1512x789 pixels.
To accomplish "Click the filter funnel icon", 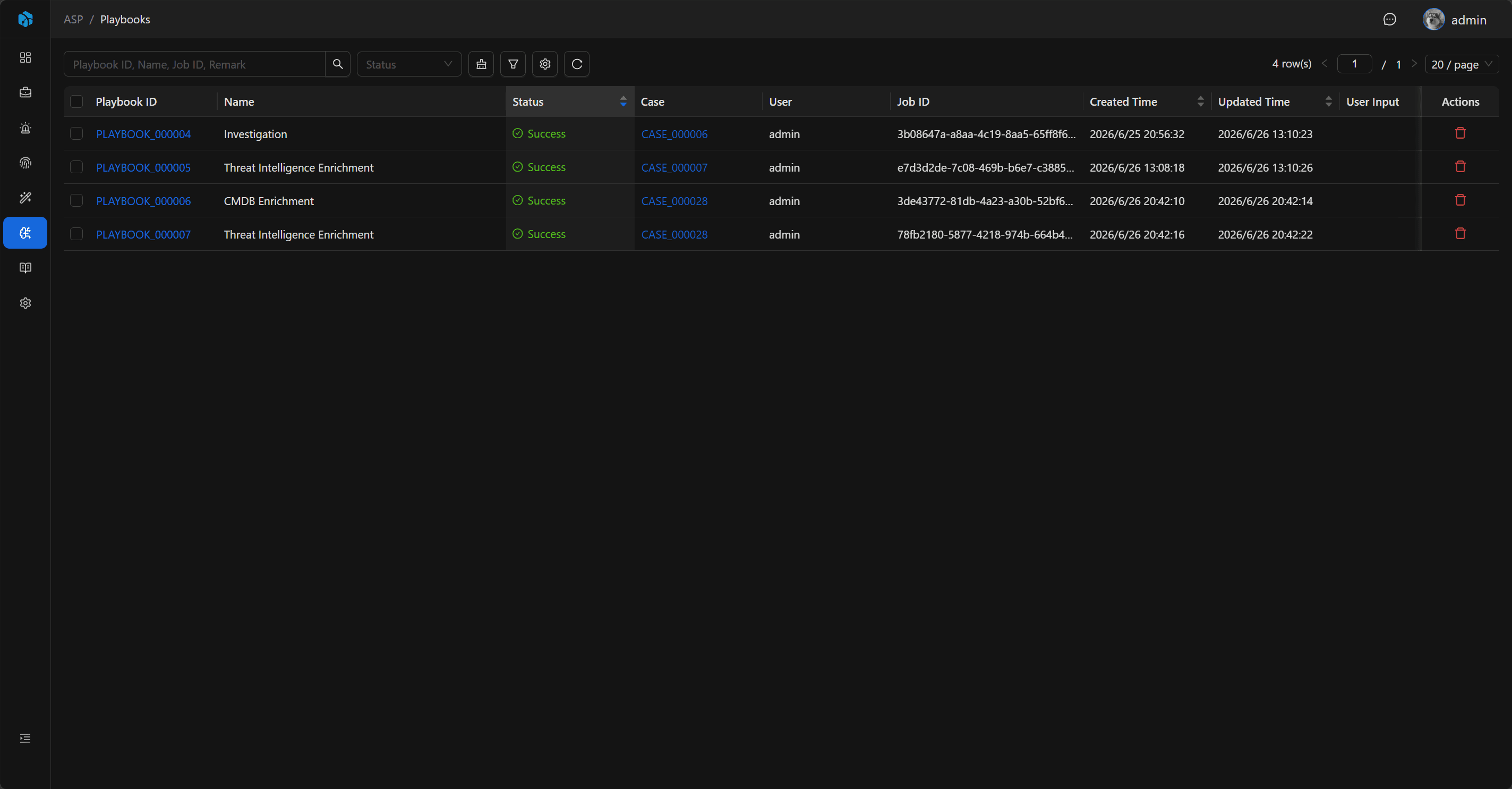I will click(x=513, y=64).
